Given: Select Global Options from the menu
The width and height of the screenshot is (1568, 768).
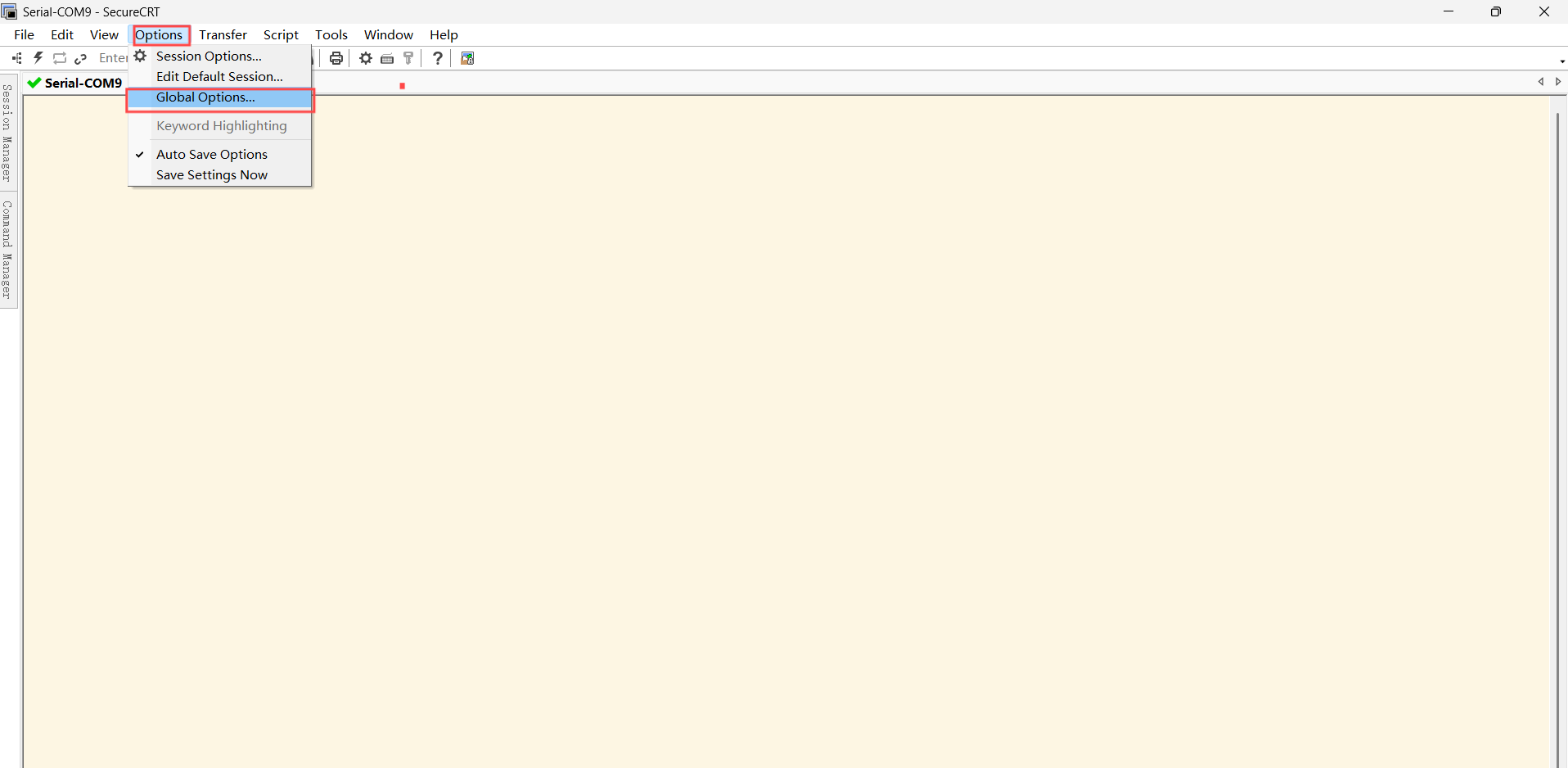Looking at the screenshot, I should (205, 97).
